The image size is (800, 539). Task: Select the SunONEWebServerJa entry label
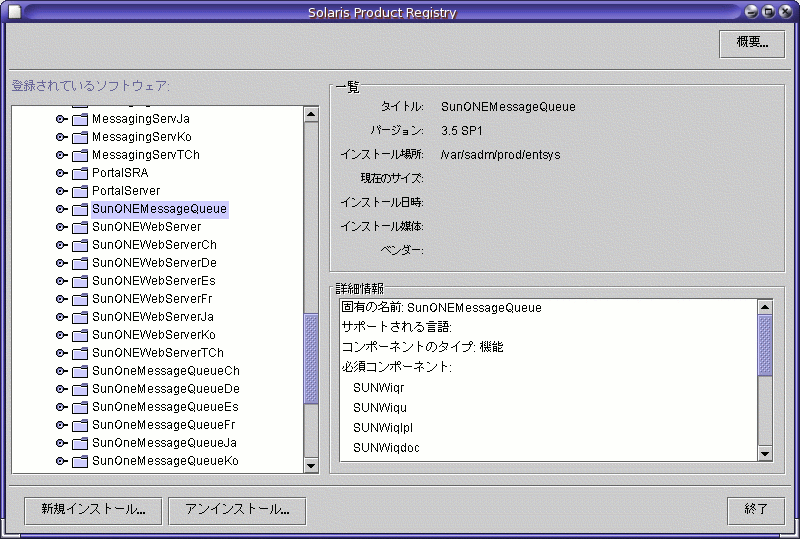pyautogui.click(x=153, y=317)
